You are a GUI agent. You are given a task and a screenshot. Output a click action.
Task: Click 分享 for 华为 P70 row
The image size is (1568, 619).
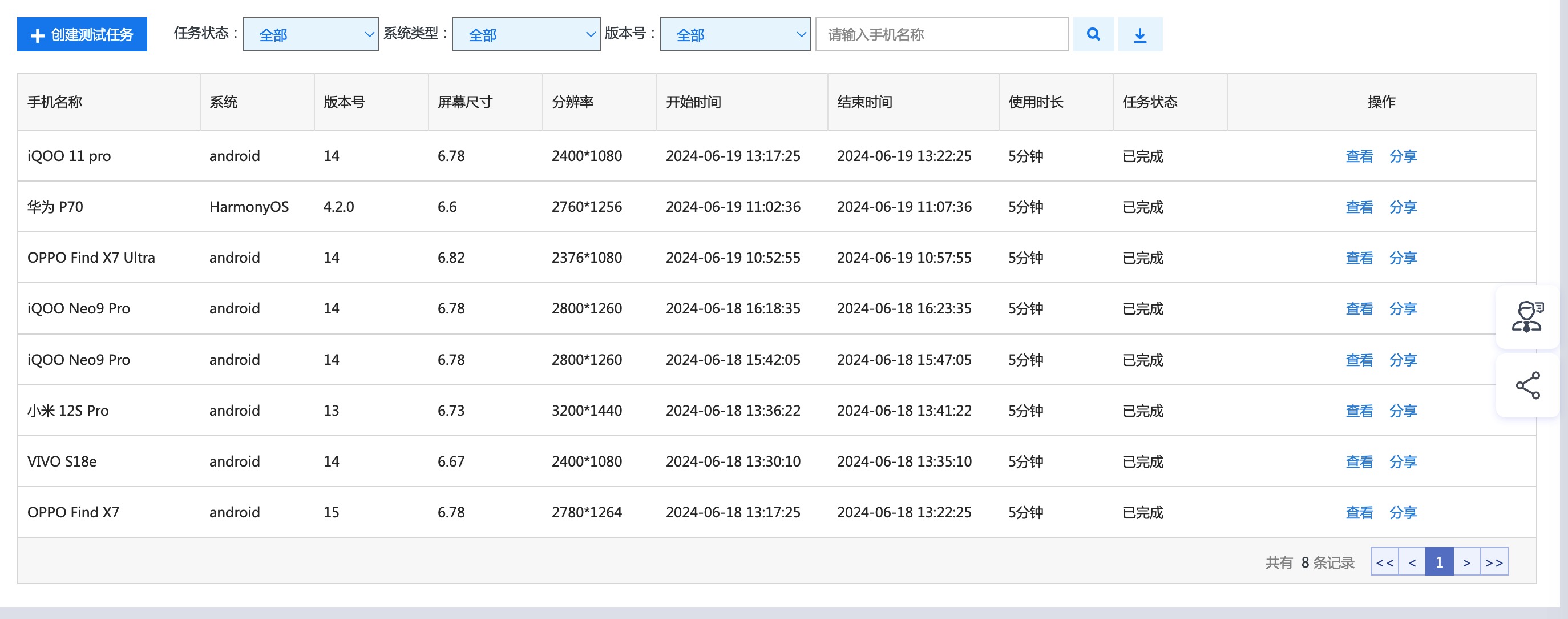(x=1403, y=207)
